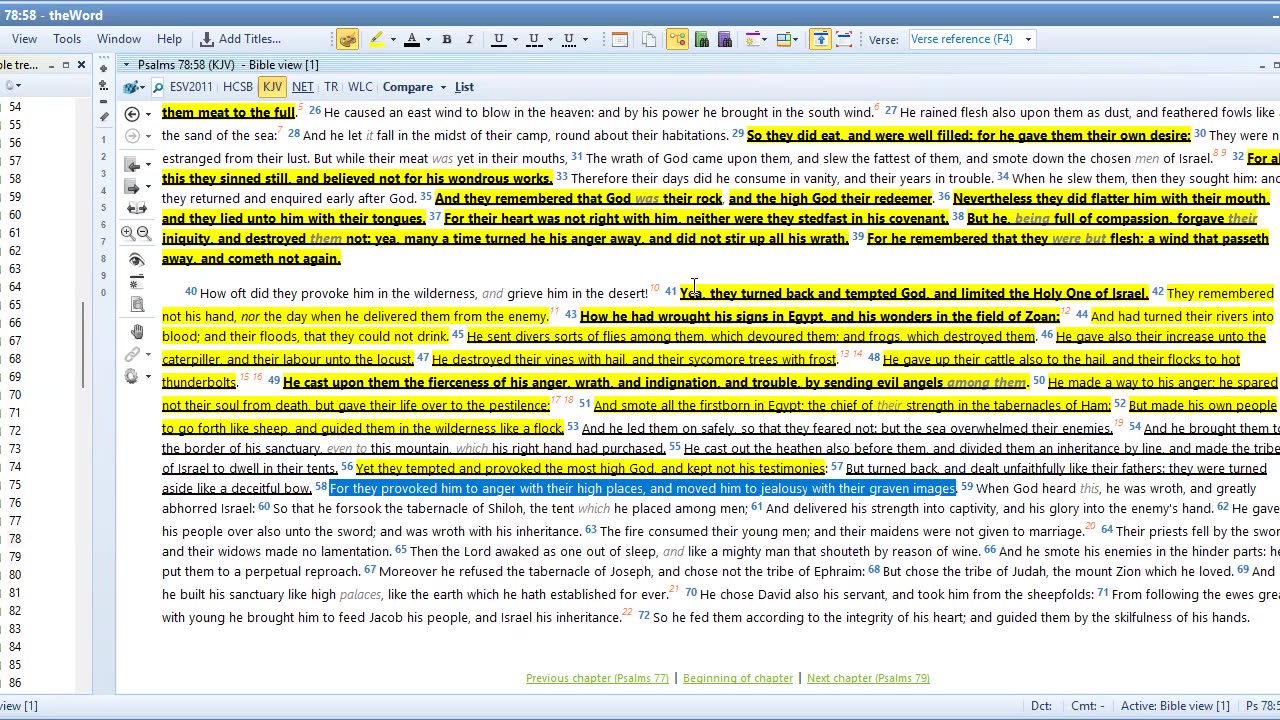
Task: Open dotted underline style dropdown arrow
Action: (x=585, y=40)
